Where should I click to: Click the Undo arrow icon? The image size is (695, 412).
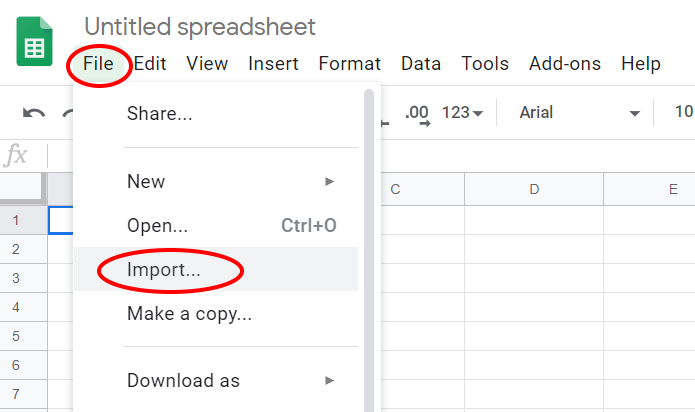(34, 113)
